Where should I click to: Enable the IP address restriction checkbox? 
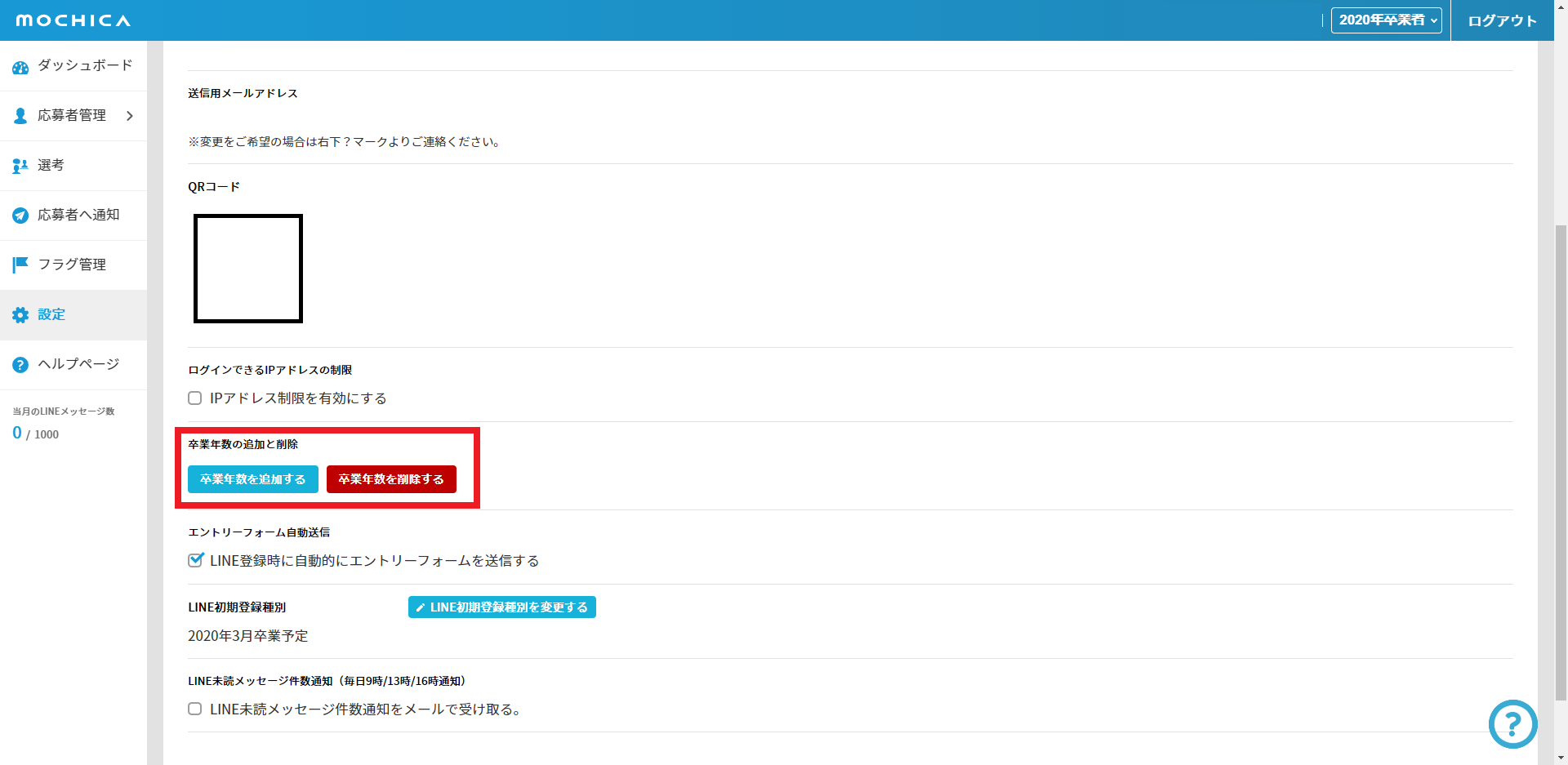(195, 398)
